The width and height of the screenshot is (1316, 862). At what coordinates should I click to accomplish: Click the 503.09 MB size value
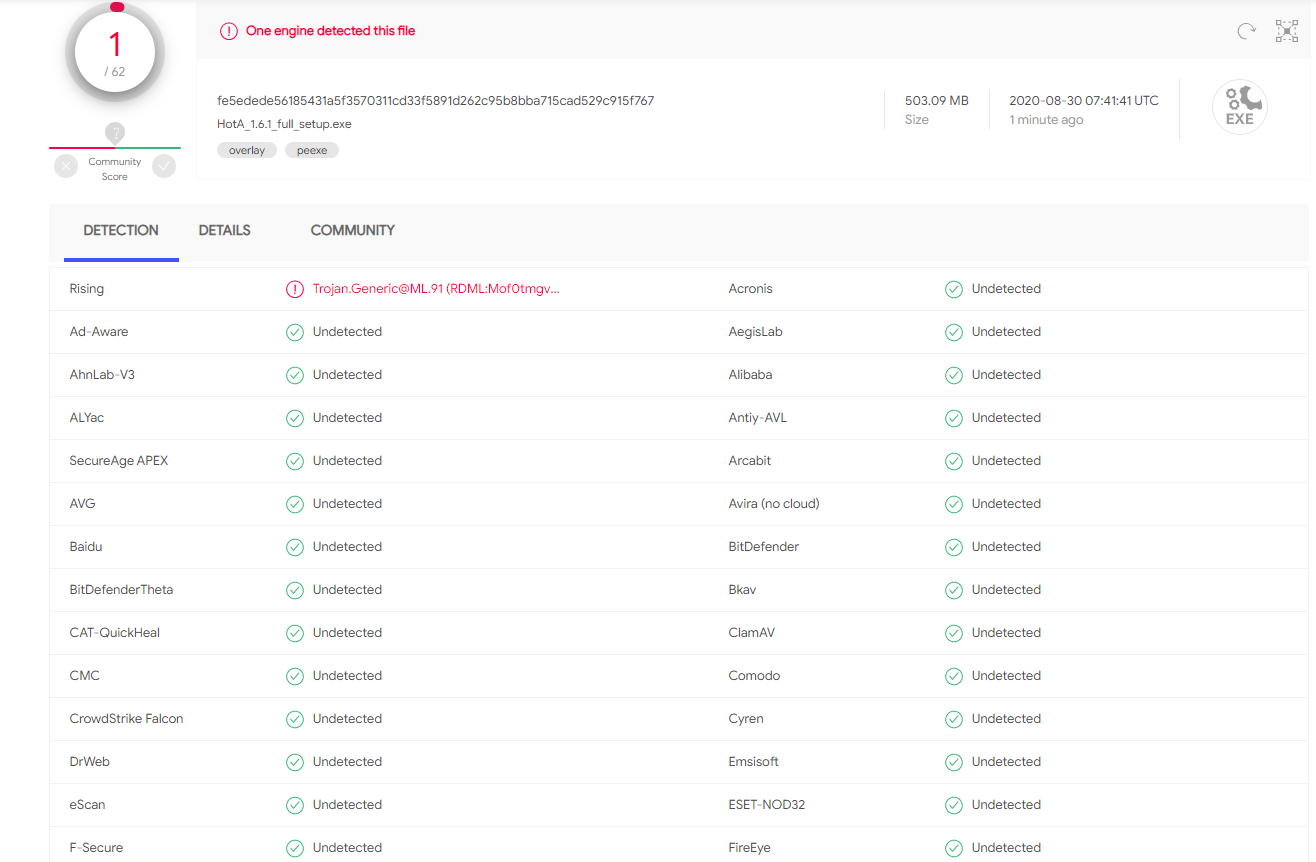[937, 101]
